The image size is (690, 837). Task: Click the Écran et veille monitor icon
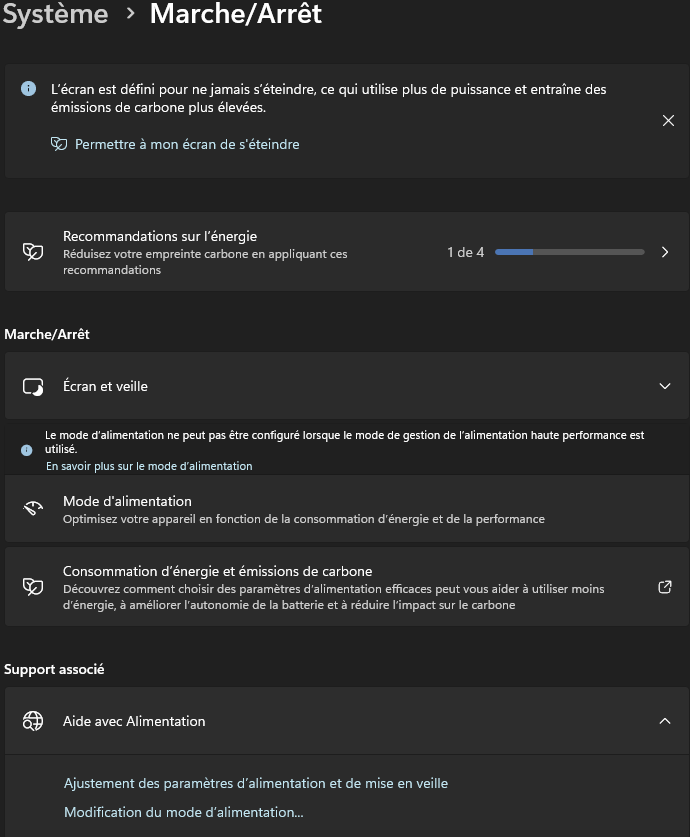point(33,386)
